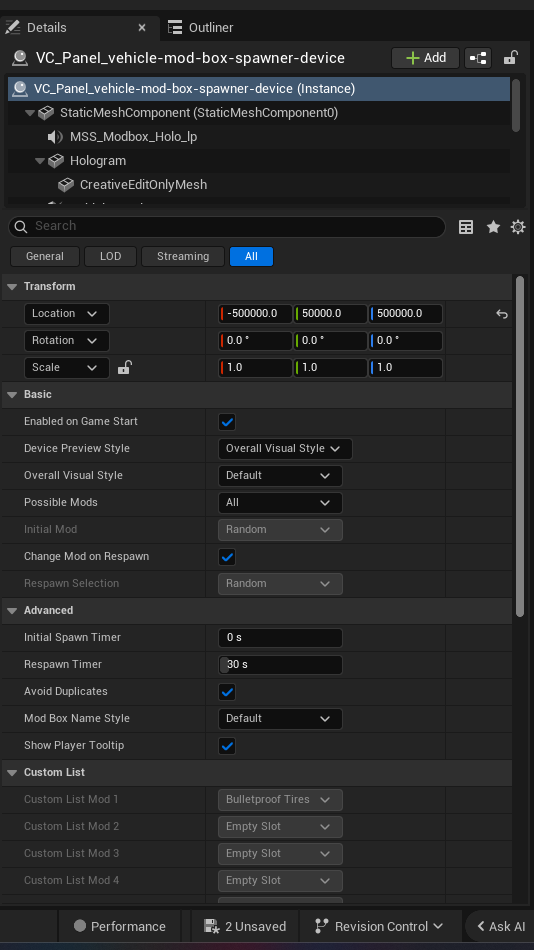Select the General filter tab

click(45, 256)
